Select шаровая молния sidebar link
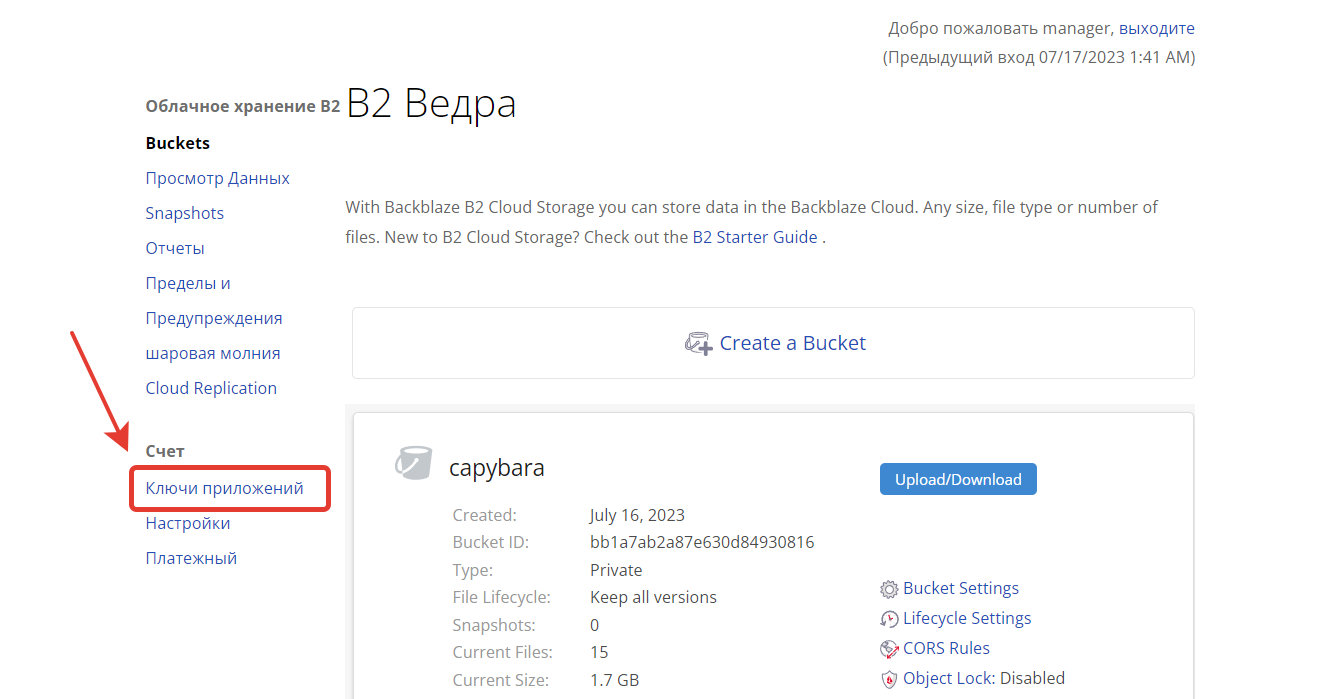The width and height of the screenshot is (1341, 699). tap(213, 353)
